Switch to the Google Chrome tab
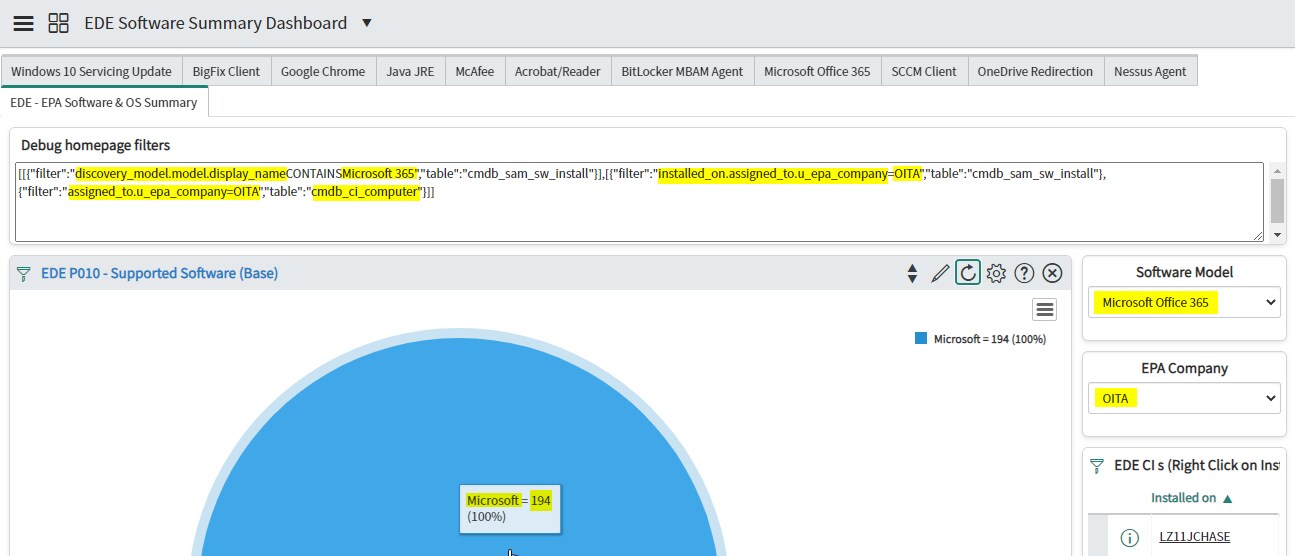Viewport: 1295px width, 556px height. click(x=322, y=71)
